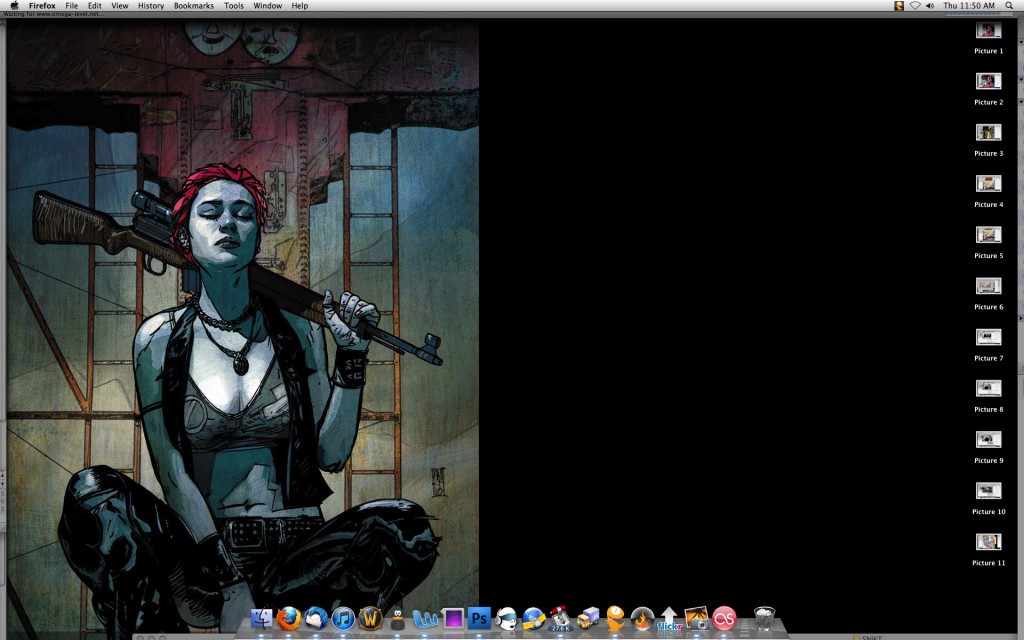The height and width of the screenshot is (640, 1024).
Task: Open Thunderbird mail in the Dock
Action: pos(316,618)
